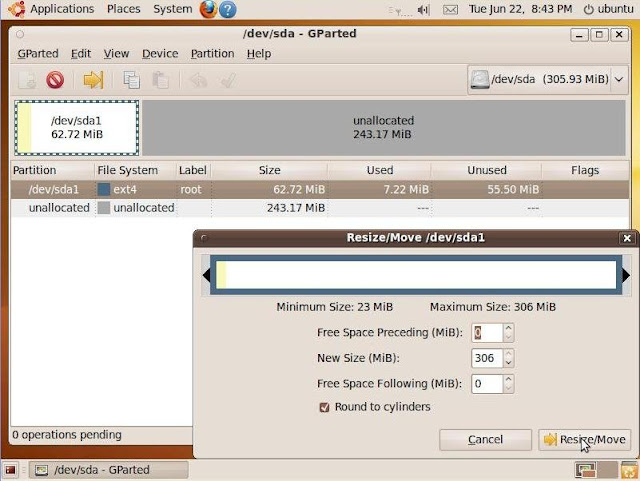Click the Label column header
This screenshot has height=481, width=640.
pos(193,170)
